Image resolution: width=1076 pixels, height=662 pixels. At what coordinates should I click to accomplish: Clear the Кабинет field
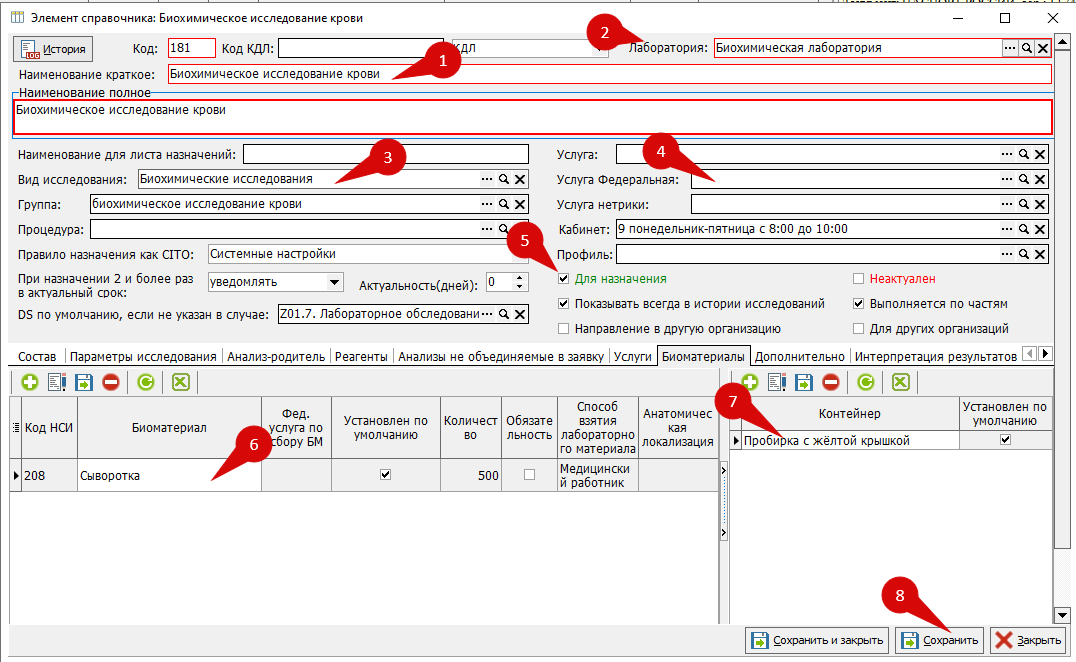pos(1040,229)
